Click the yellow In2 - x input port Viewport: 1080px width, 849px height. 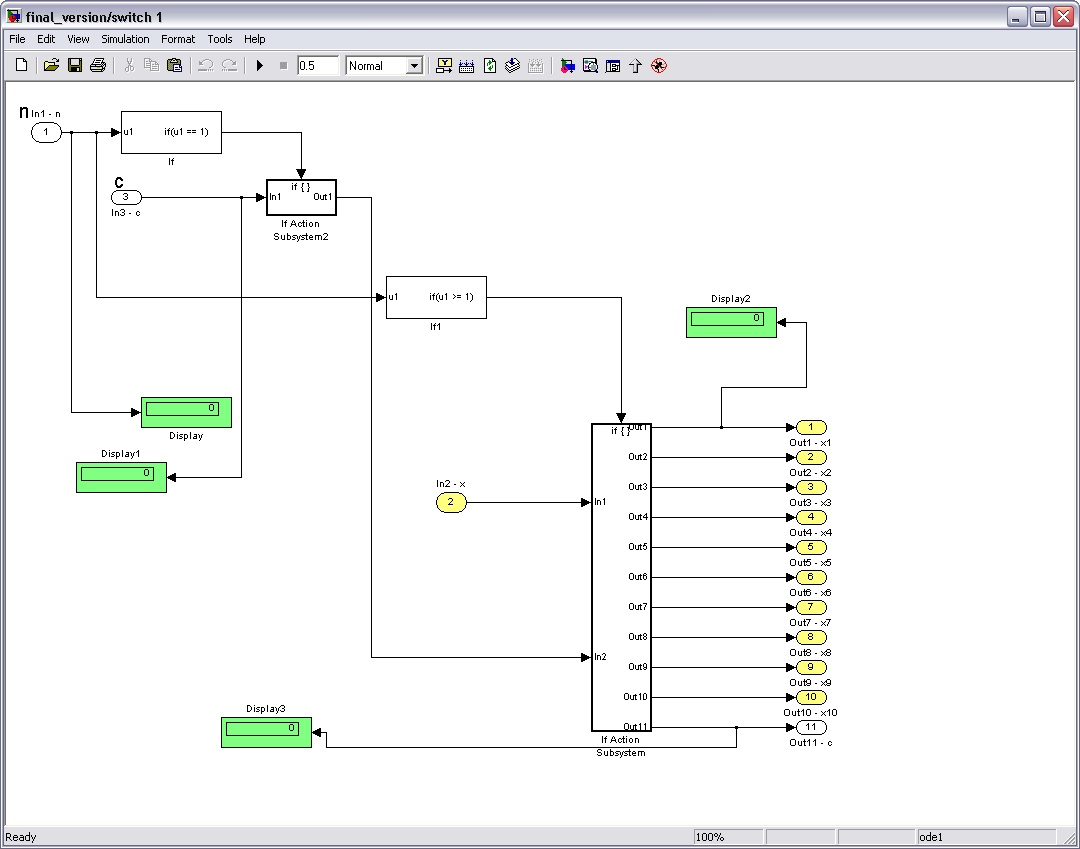[x=451, y=502]
